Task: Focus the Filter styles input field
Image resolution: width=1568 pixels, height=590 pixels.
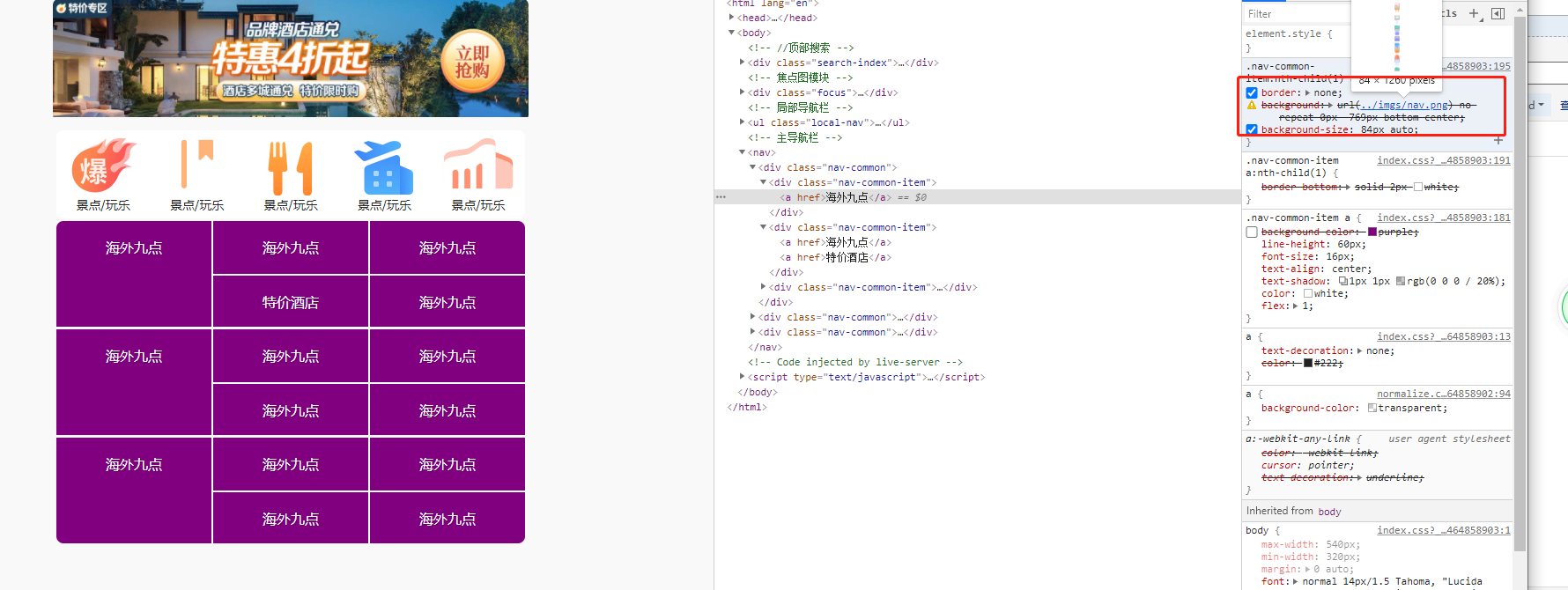Action: [1297, 13]
